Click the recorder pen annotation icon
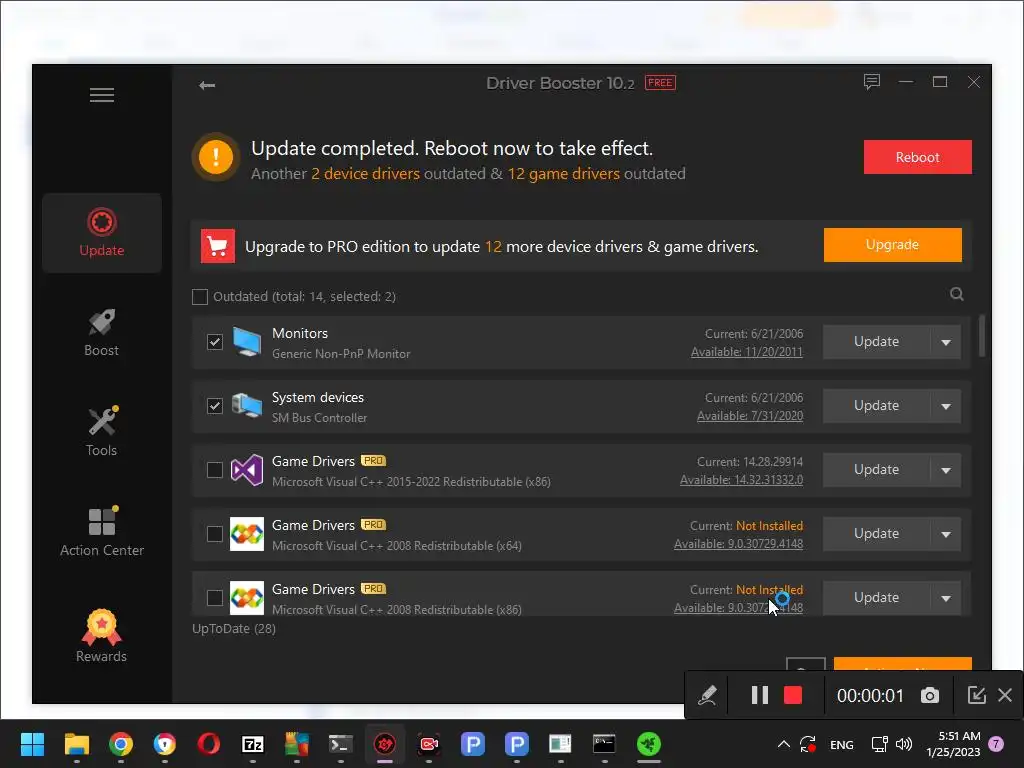Screen dimensions: 1024x768 pyautogui.click(x=707, y=696)
